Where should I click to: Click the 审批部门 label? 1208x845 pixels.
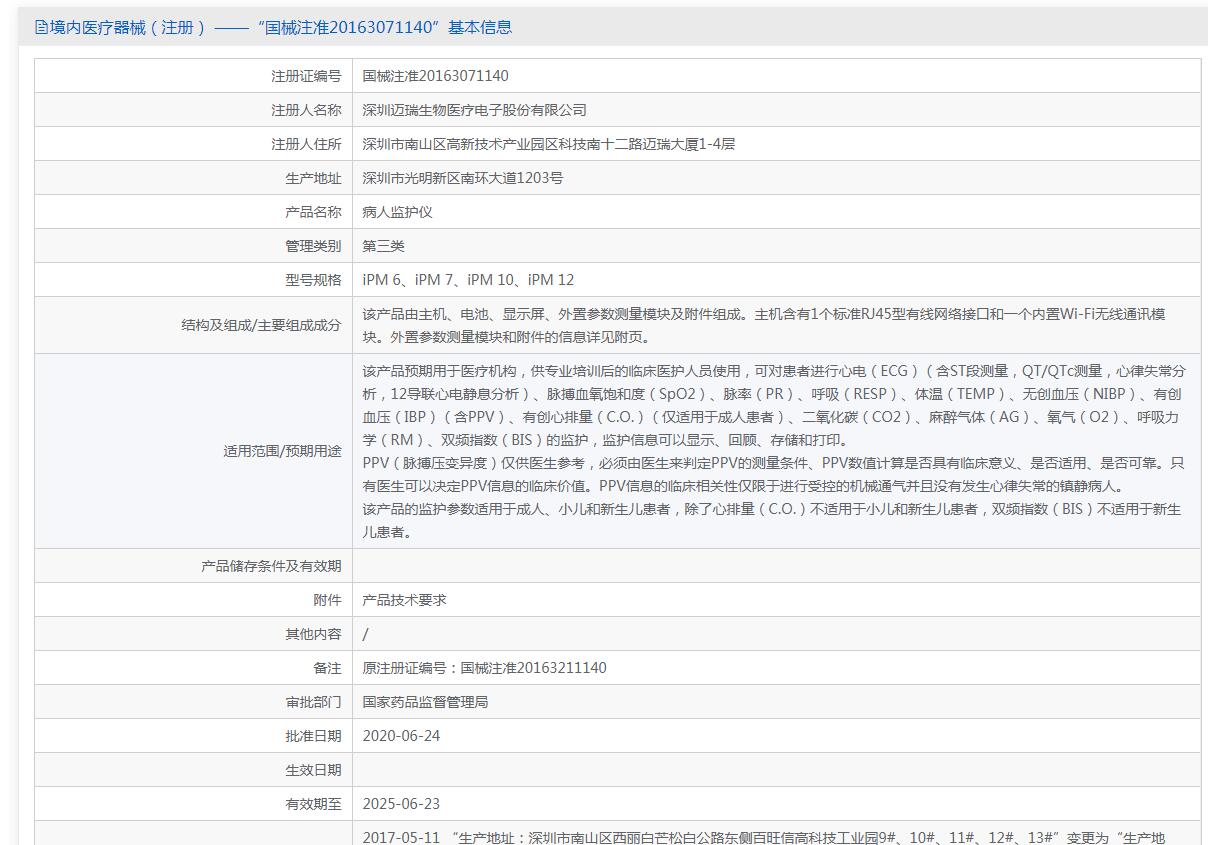click(313, 702)
